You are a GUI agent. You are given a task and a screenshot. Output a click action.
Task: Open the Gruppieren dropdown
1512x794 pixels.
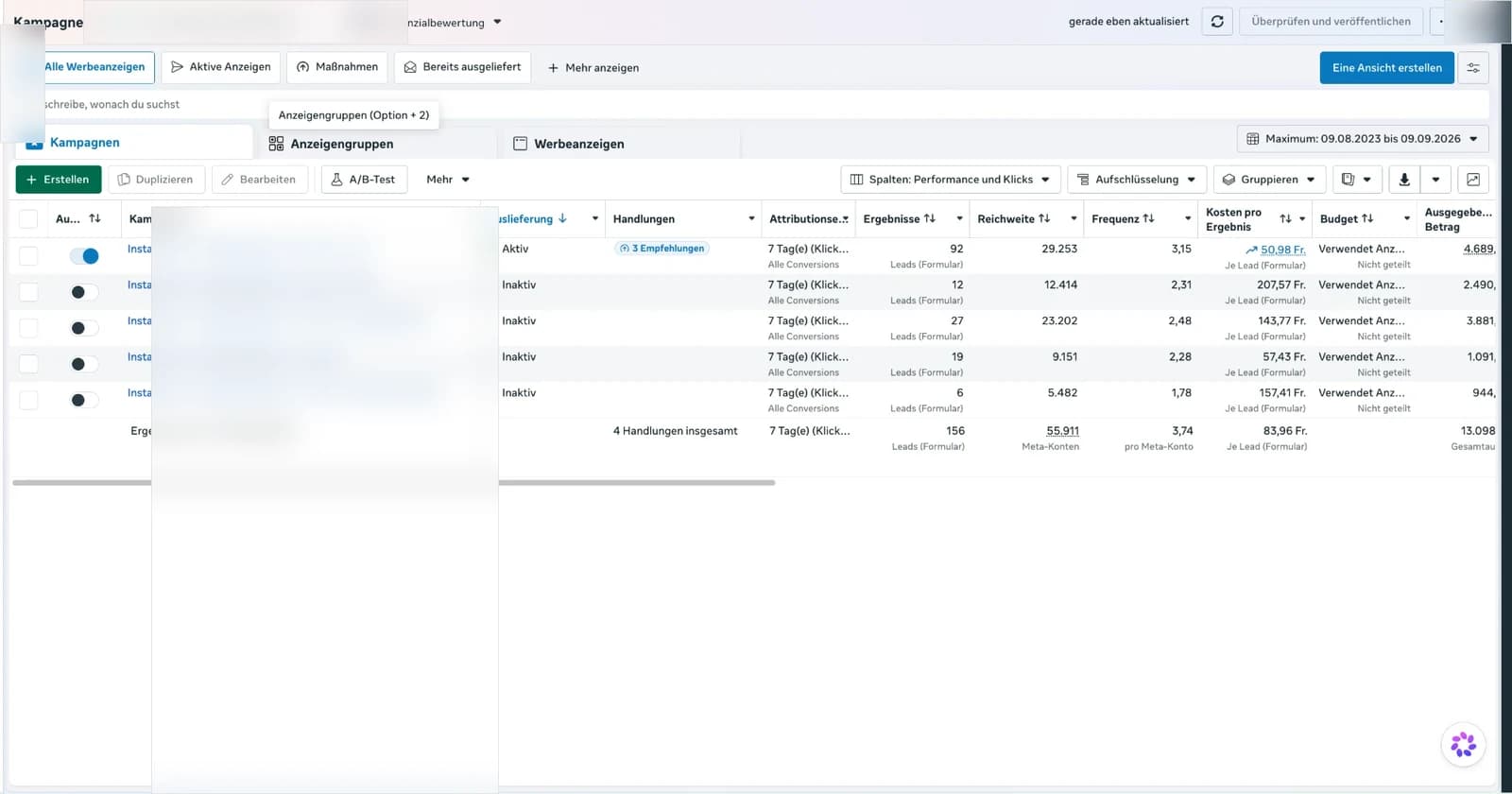[x=1269, y=180]
